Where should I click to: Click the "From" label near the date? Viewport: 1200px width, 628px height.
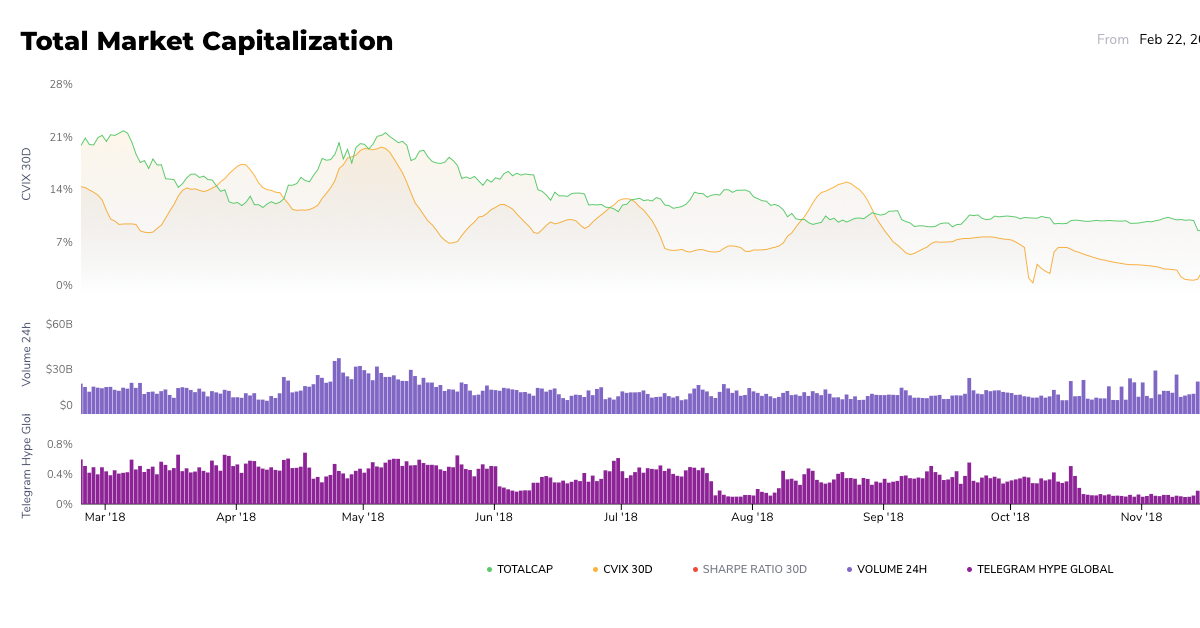(x=1112, y=40)
